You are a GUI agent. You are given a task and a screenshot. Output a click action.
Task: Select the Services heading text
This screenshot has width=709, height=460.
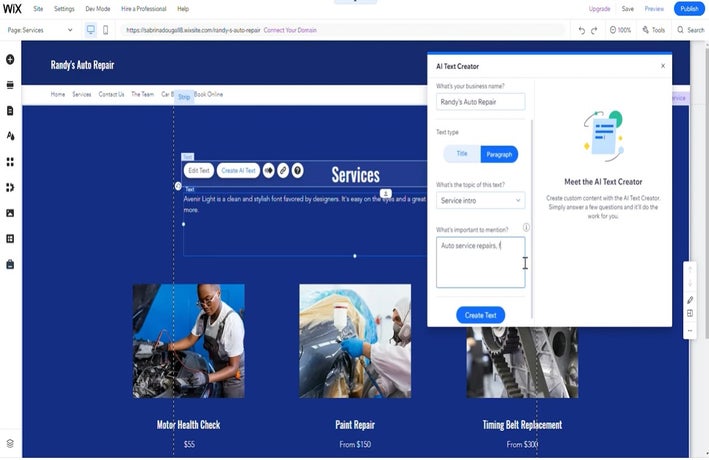pyautogui.click(x=355, y=175)
